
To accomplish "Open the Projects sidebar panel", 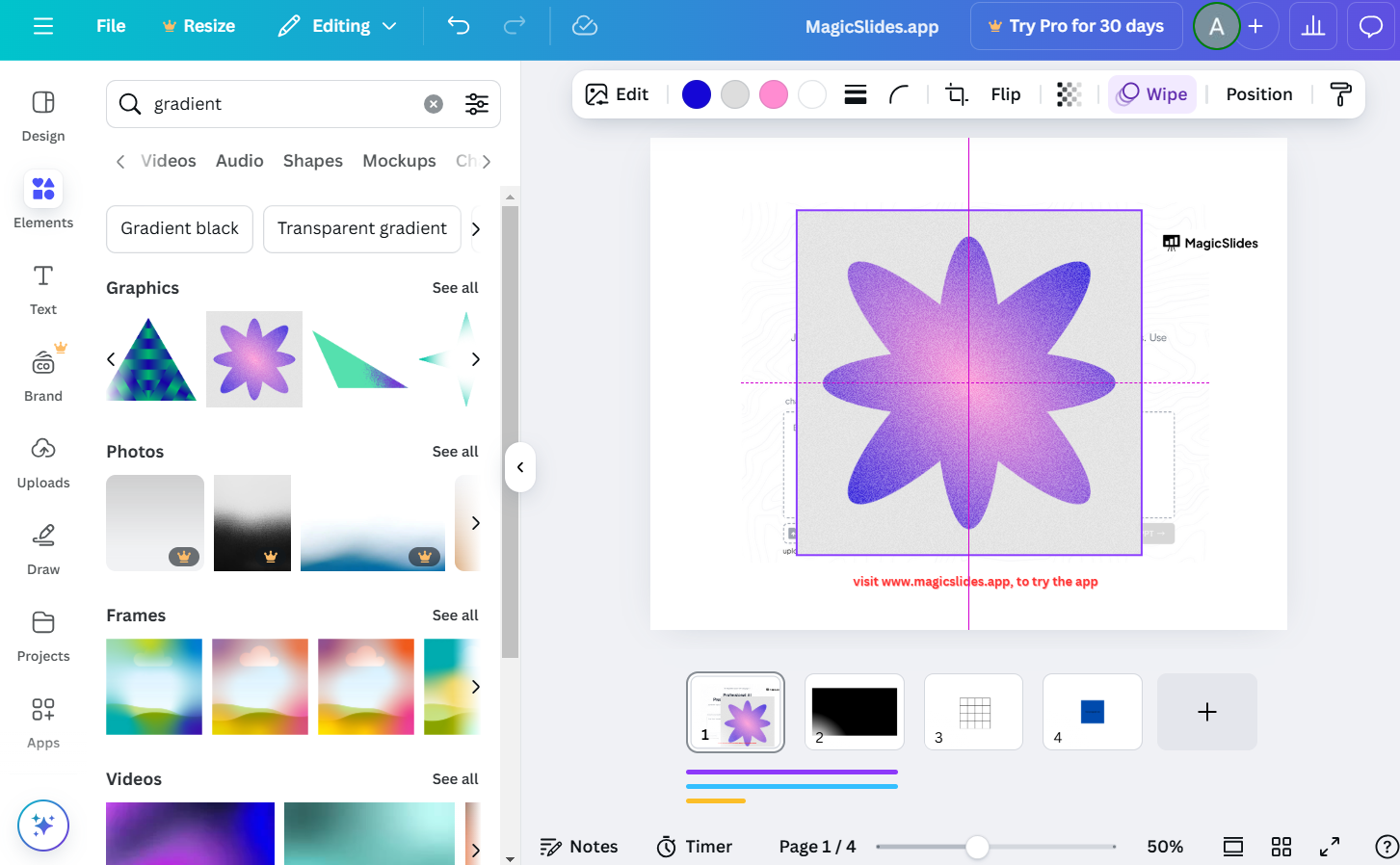I will pyautogui.click(x=43, y=636).
